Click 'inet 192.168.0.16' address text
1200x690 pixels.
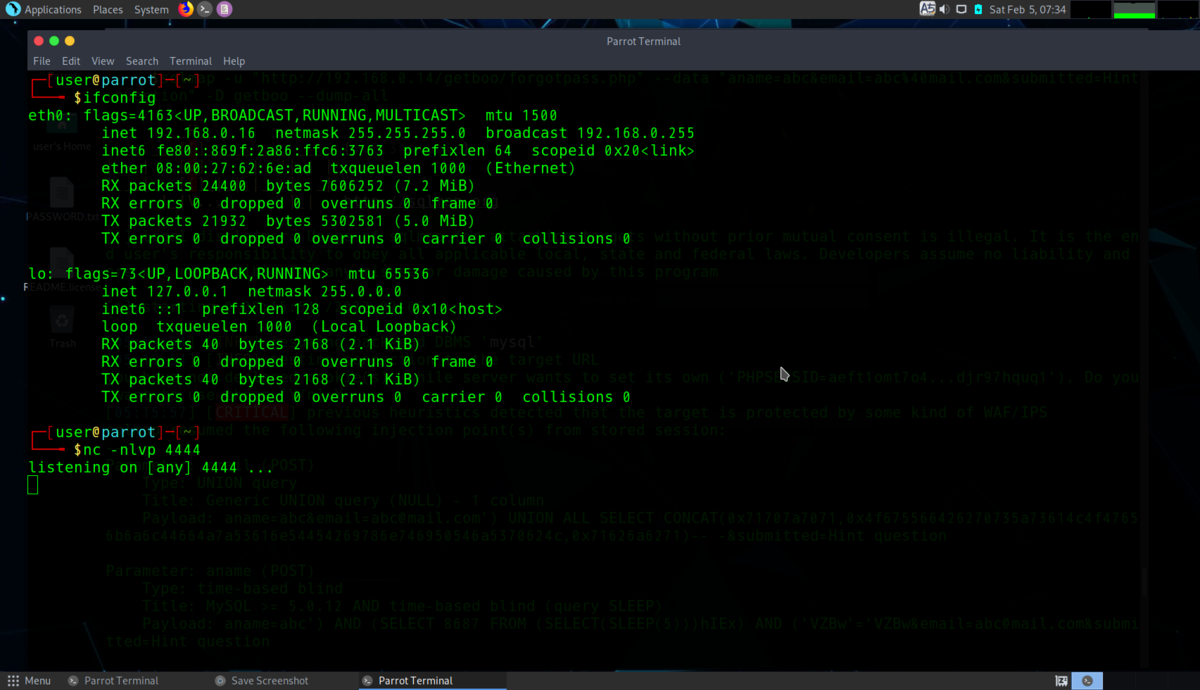pos(178,133)
